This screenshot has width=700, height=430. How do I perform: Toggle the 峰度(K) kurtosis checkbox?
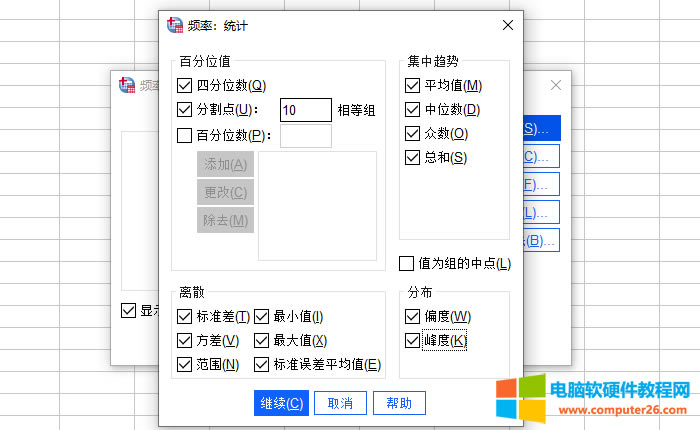412,341
